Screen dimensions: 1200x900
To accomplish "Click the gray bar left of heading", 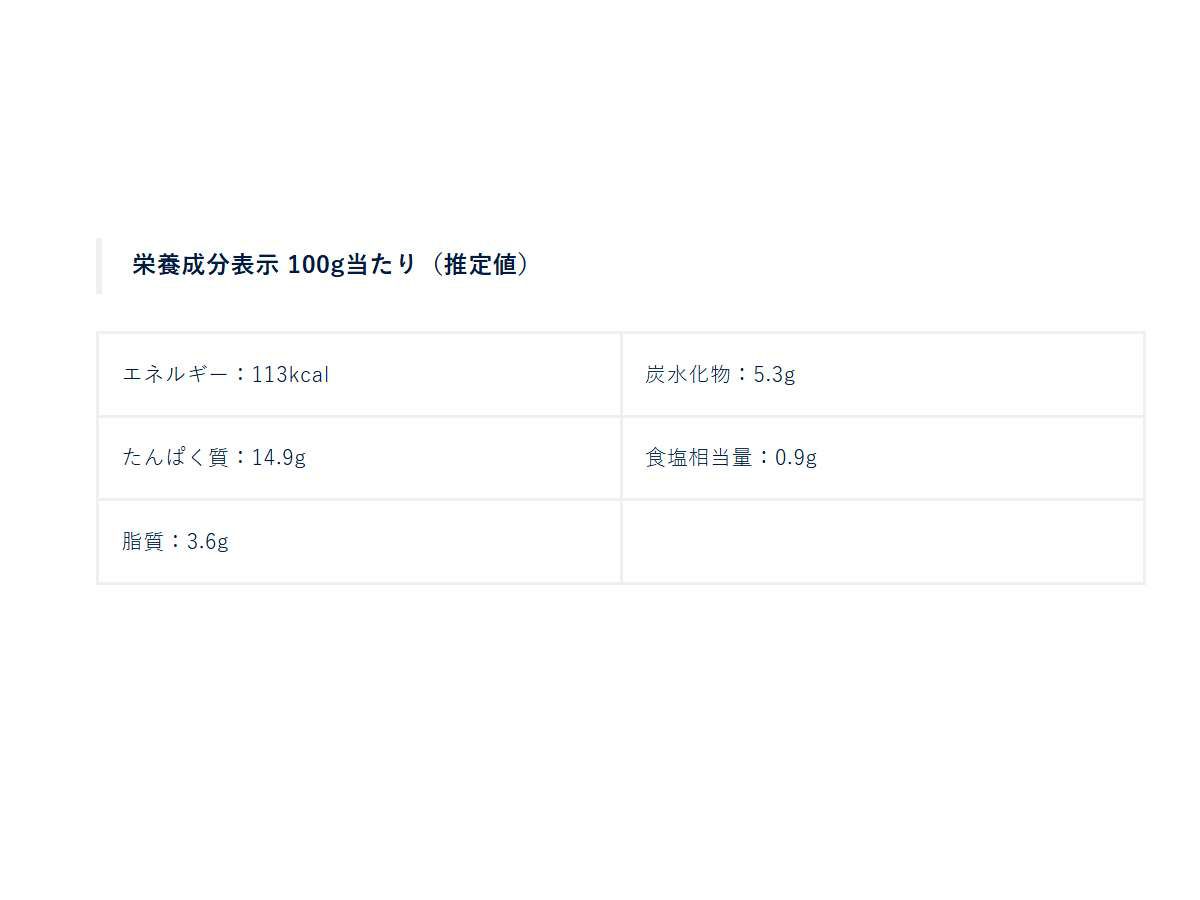I will point(99,266).
